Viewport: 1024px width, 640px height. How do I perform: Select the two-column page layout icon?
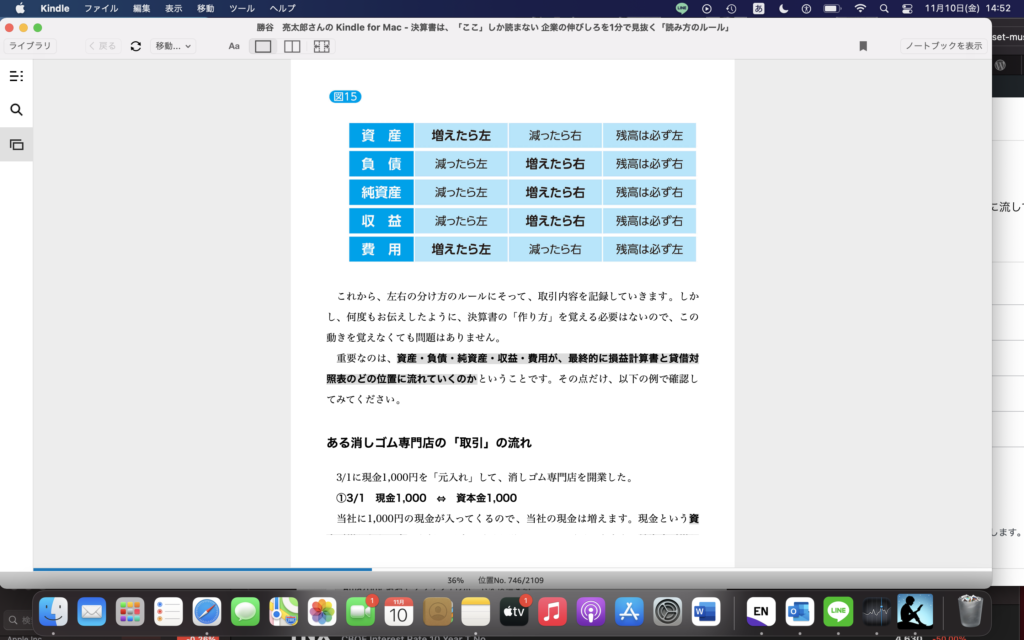click(292, 45)
